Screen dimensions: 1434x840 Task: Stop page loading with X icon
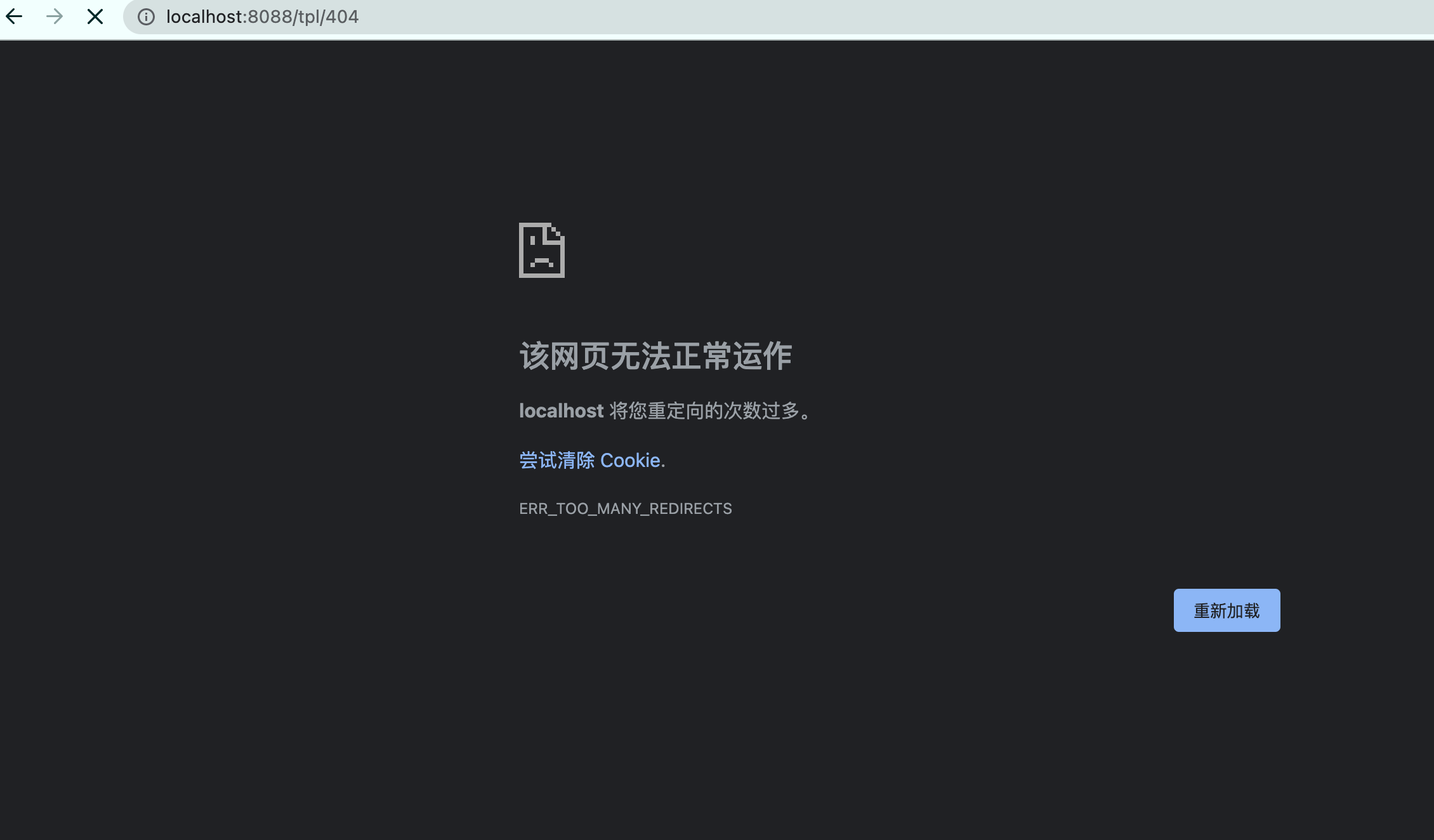point(95,16)
